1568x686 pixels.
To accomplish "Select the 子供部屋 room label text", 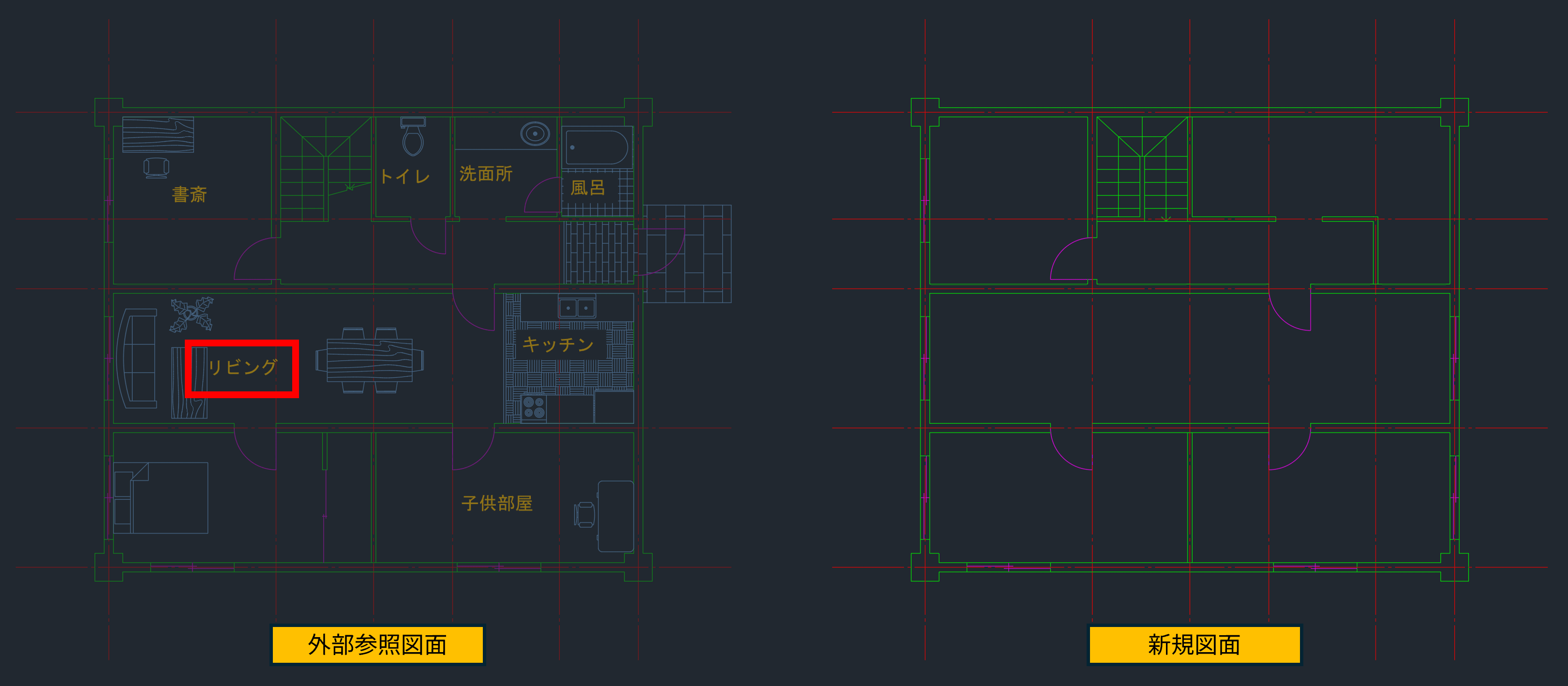I will point(497,504).
